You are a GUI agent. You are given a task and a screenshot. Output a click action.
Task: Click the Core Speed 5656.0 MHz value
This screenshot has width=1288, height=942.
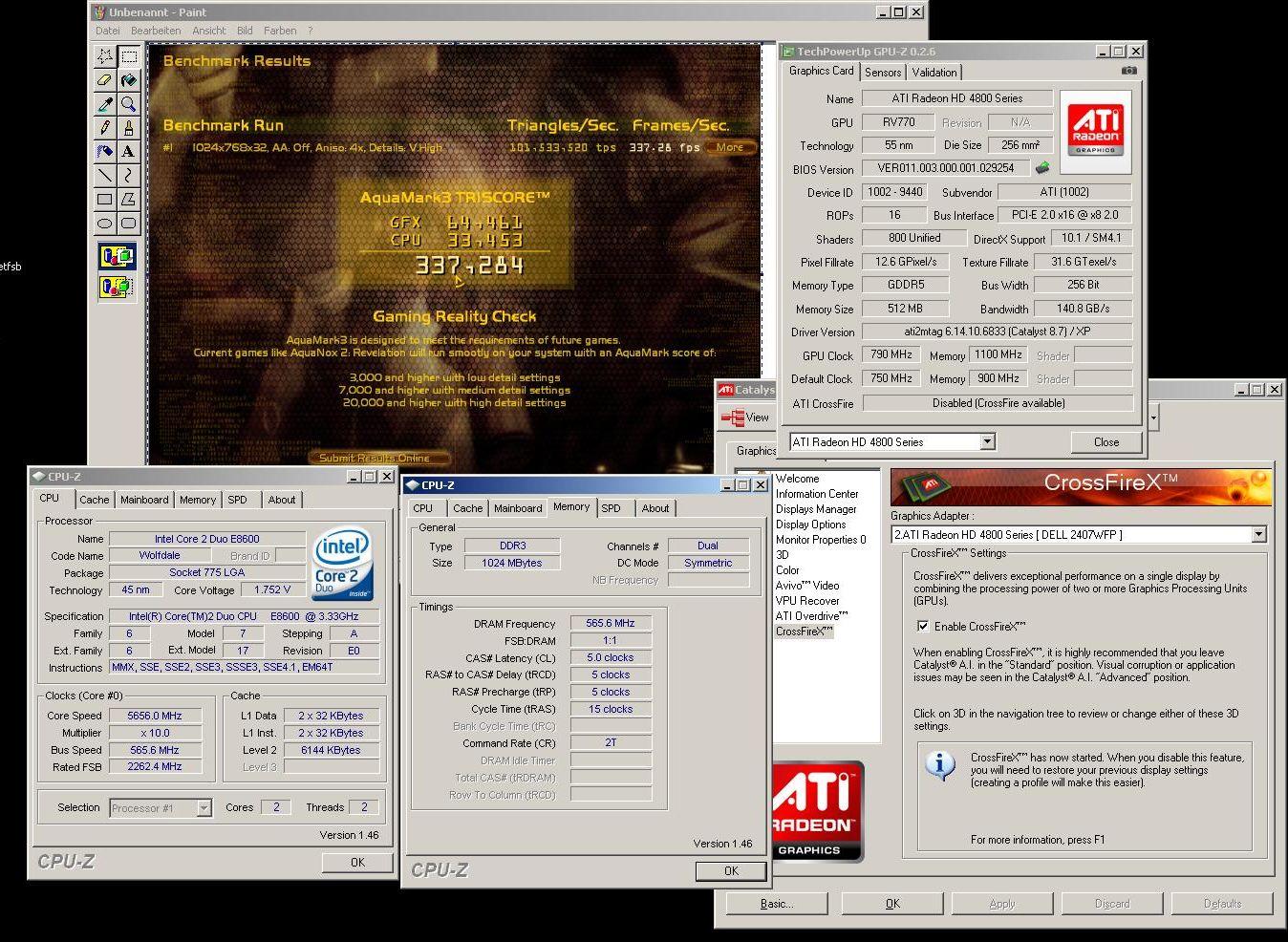click(155, 716)
